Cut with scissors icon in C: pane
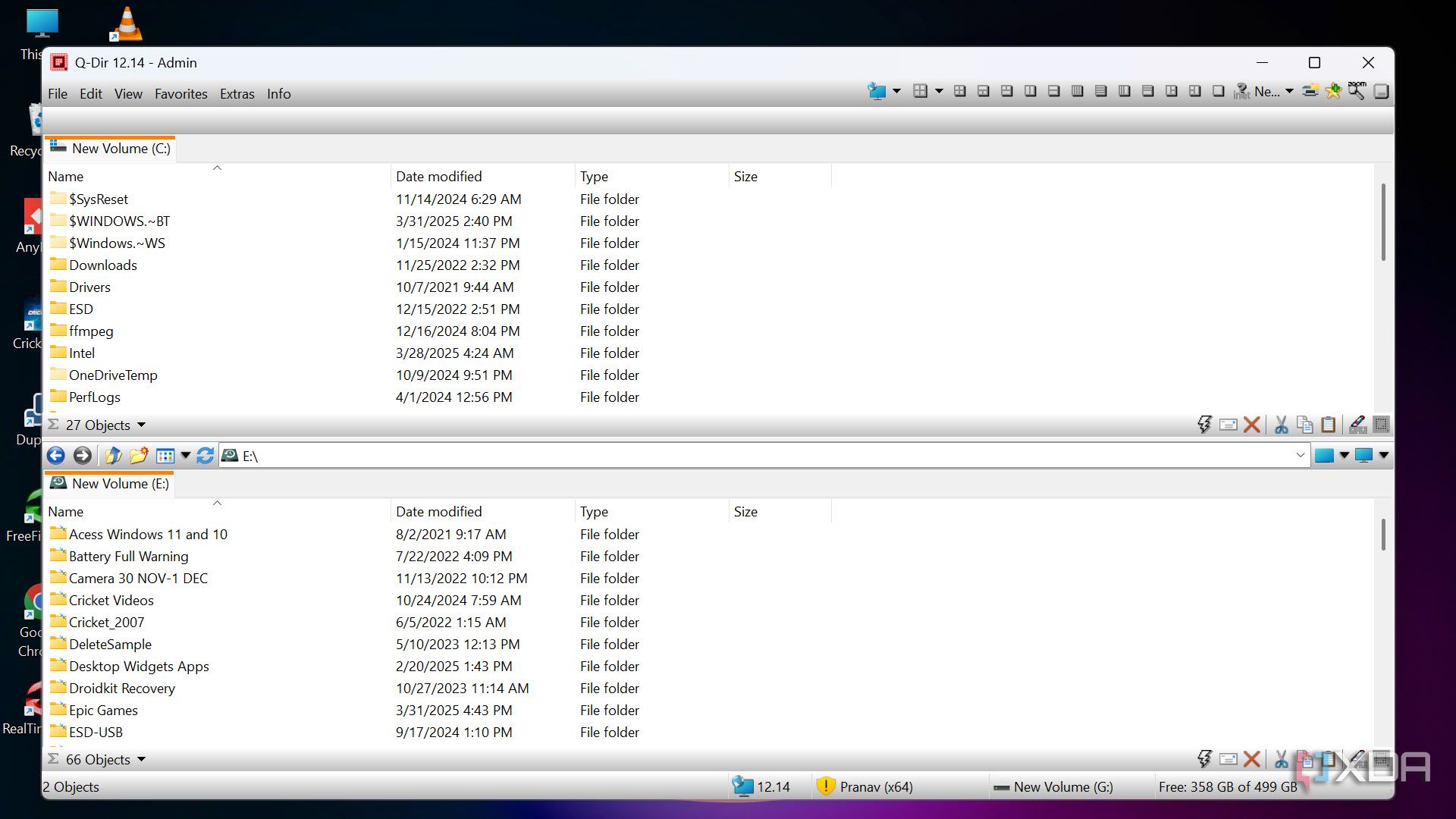 pyautogui.click(x=1282, y=425)
